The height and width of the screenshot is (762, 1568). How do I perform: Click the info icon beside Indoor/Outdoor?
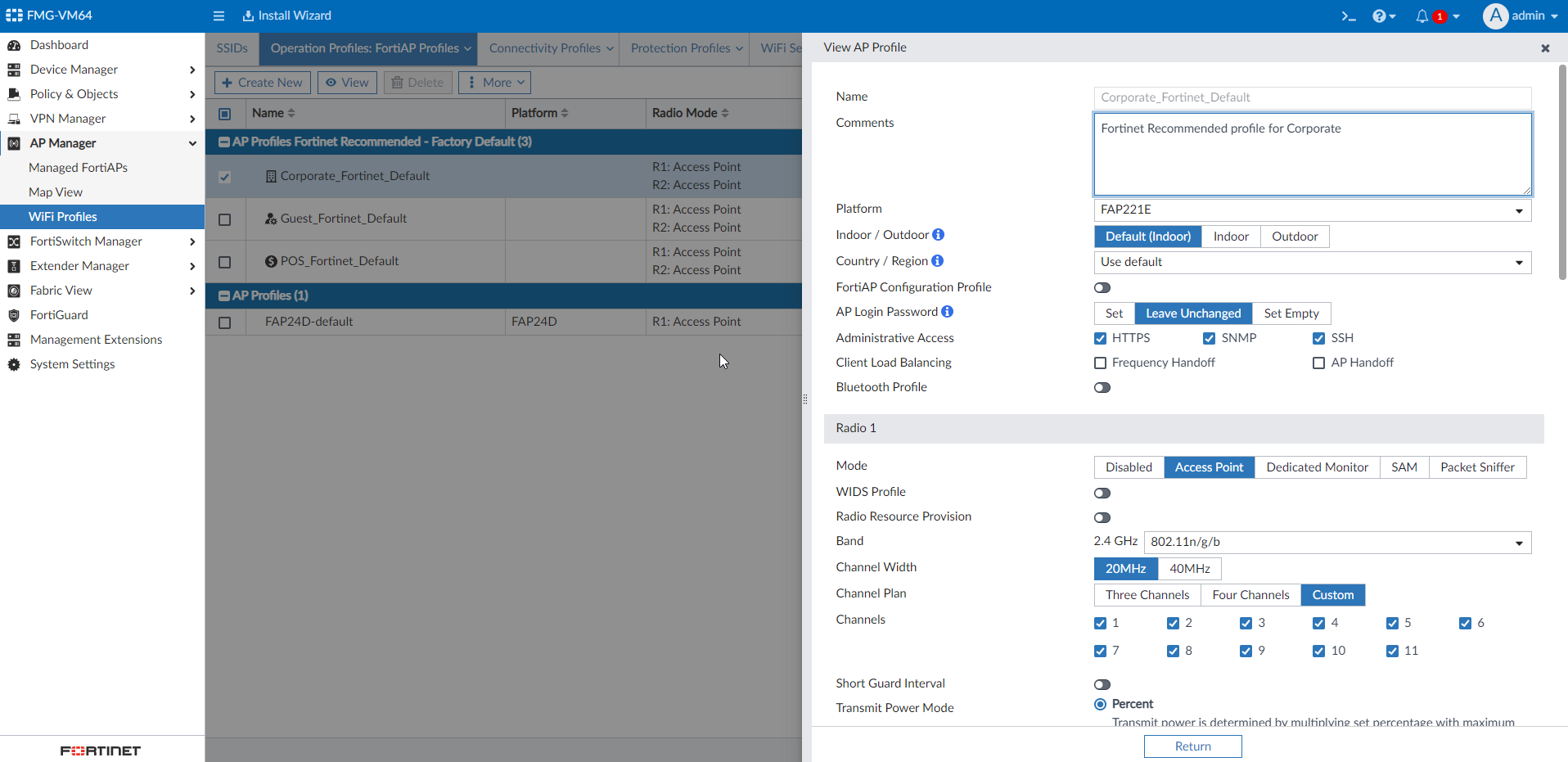[939, 235]
